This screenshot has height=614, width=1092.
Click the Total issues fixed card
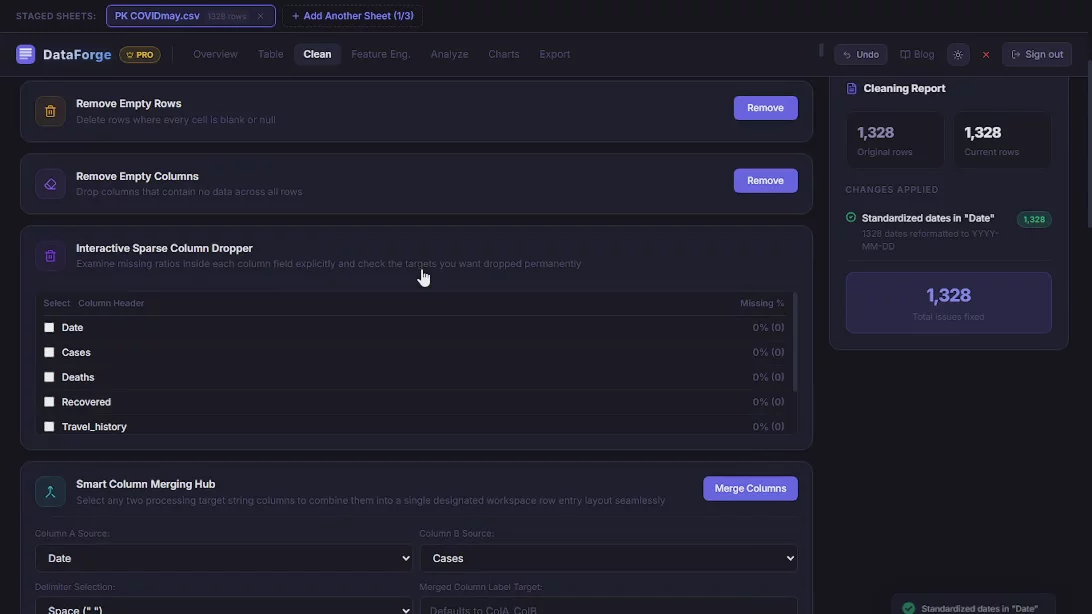click(x=949, y=303)
